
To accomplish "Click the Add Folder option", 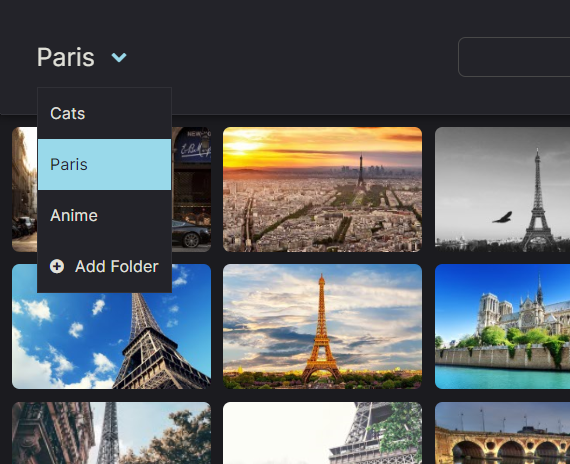I will click(x=104, y=267).
